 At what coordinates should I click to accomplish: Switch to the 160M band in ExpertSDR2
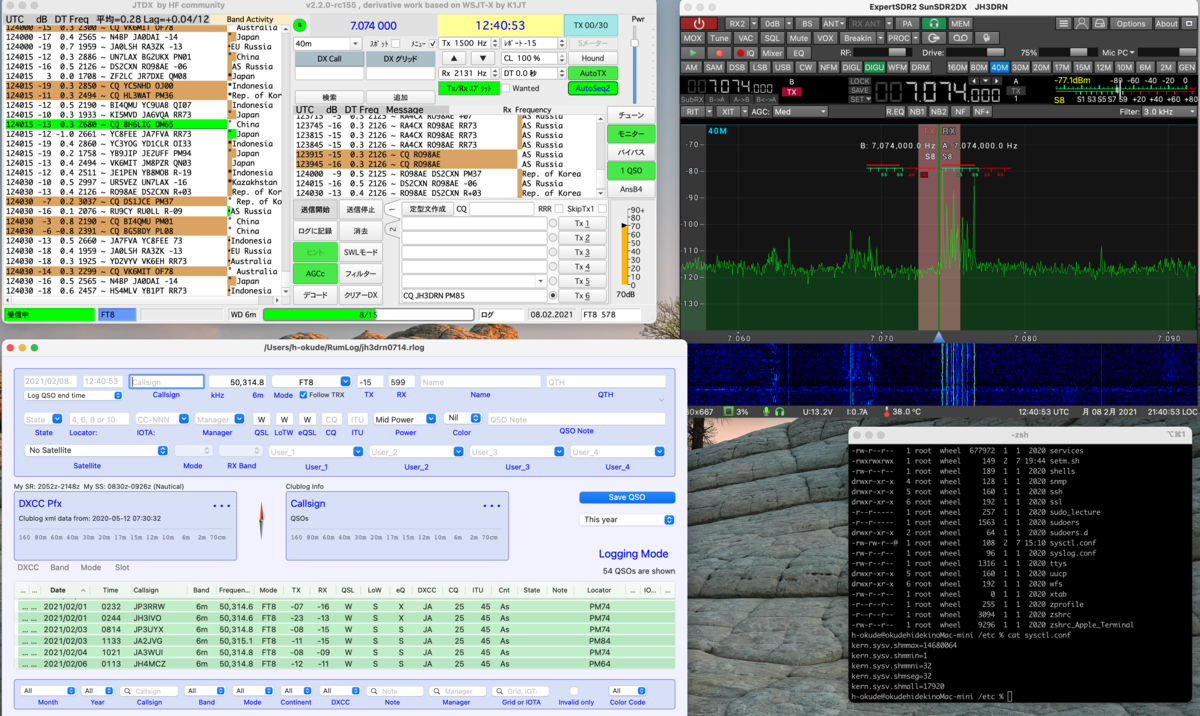click(957, 67)
